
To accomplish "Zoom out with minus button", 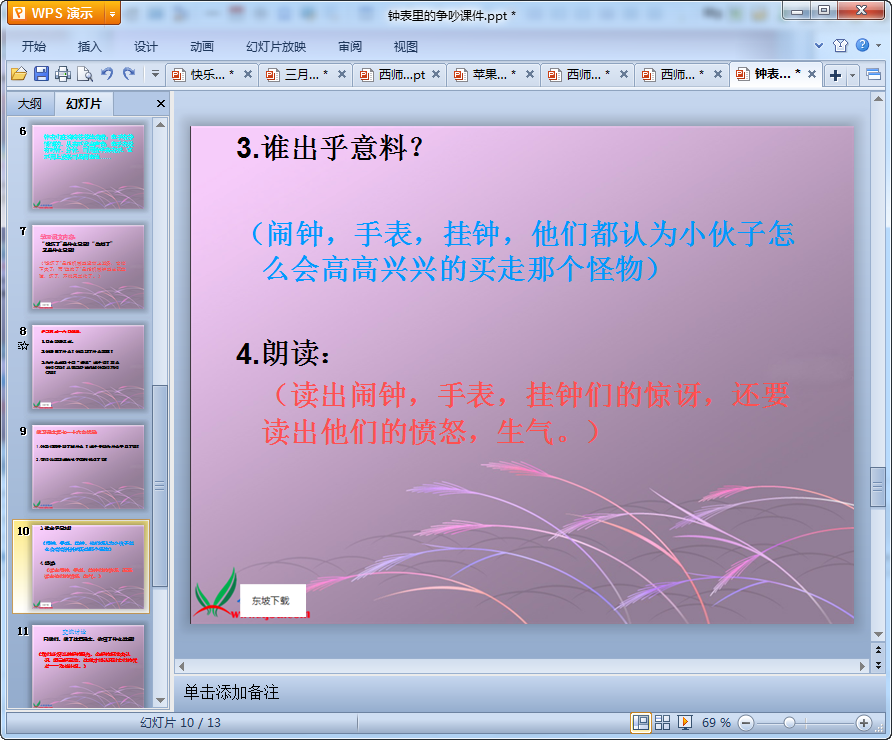I will (x=746, y=723).
